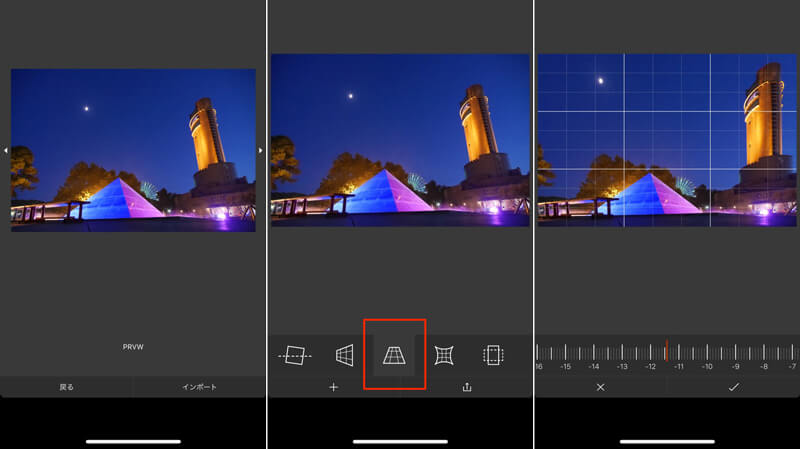Screen dimensions: 800x449
Task: Tap the plus icon to add a photo
Action: click(334, 387)
